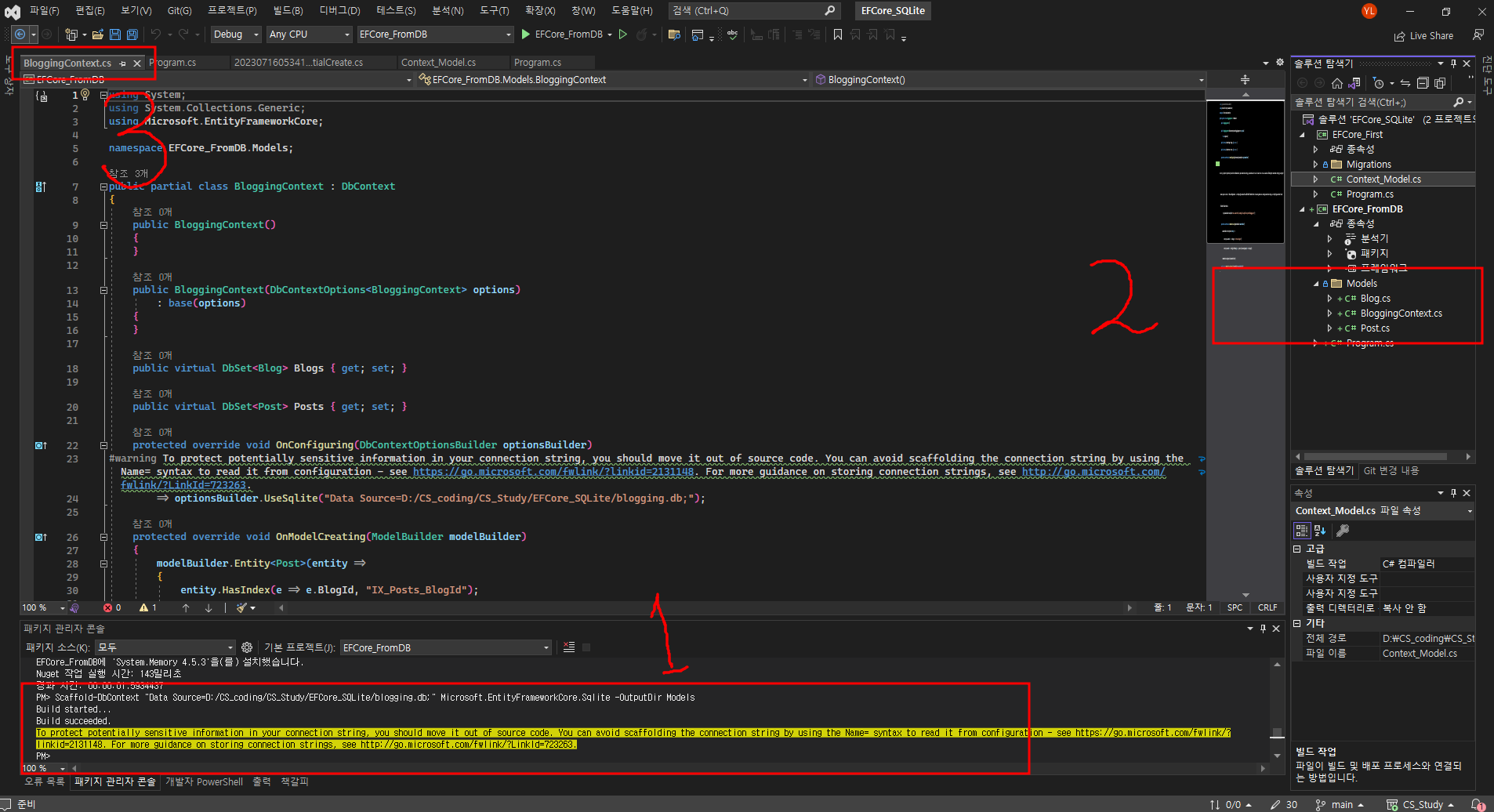Toggle auto-hide pin of Properties panel
This screenshot has width=1494, height=812.
pos(1453,493)
